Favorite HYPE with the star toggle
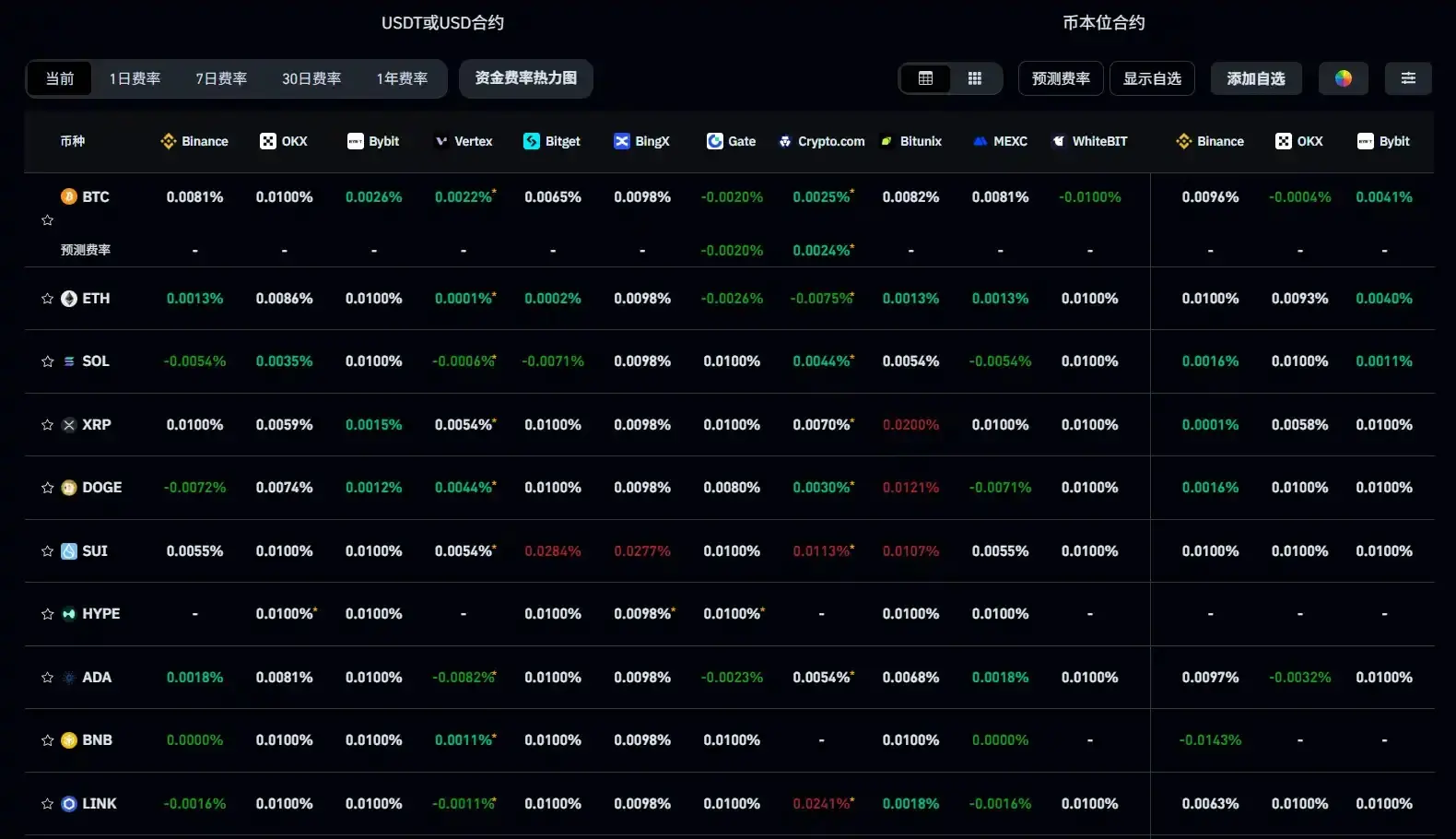 point(48,614)
